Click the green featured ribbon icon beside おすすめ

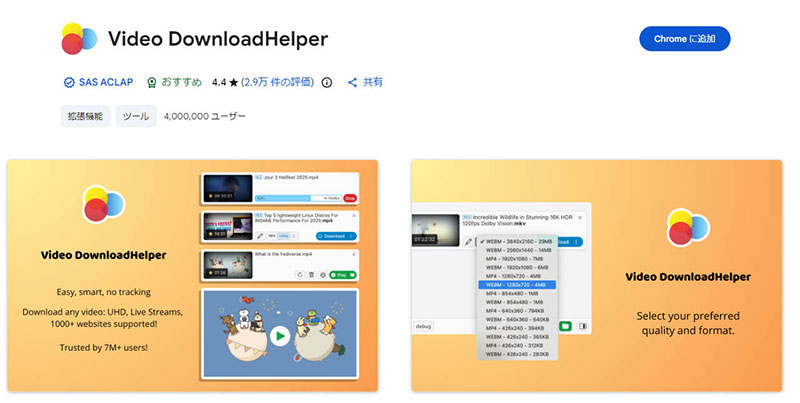click(x=152, y=83)
